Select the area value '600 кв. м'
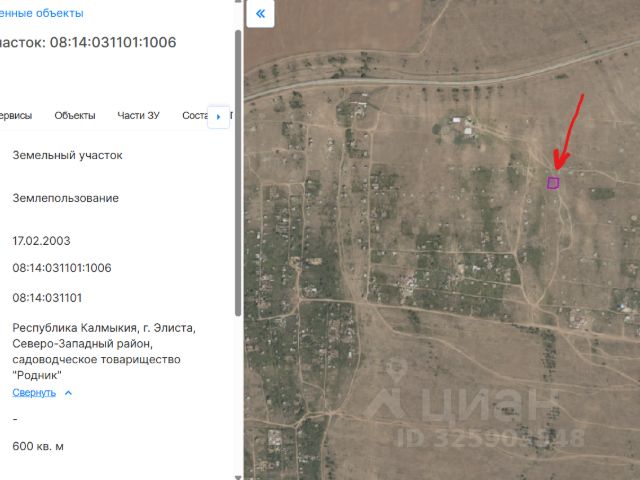Screen dimensions: 640x480 pyautogui.click(x=38, y=446)
